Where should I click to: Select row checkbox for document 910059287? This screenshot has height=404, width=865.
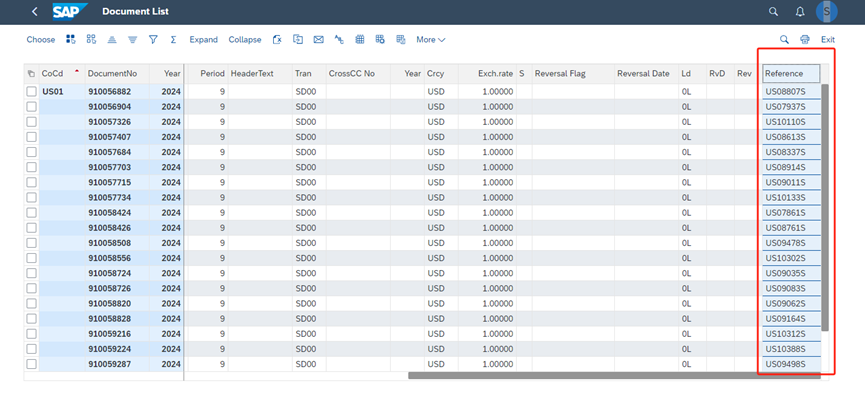32,364
